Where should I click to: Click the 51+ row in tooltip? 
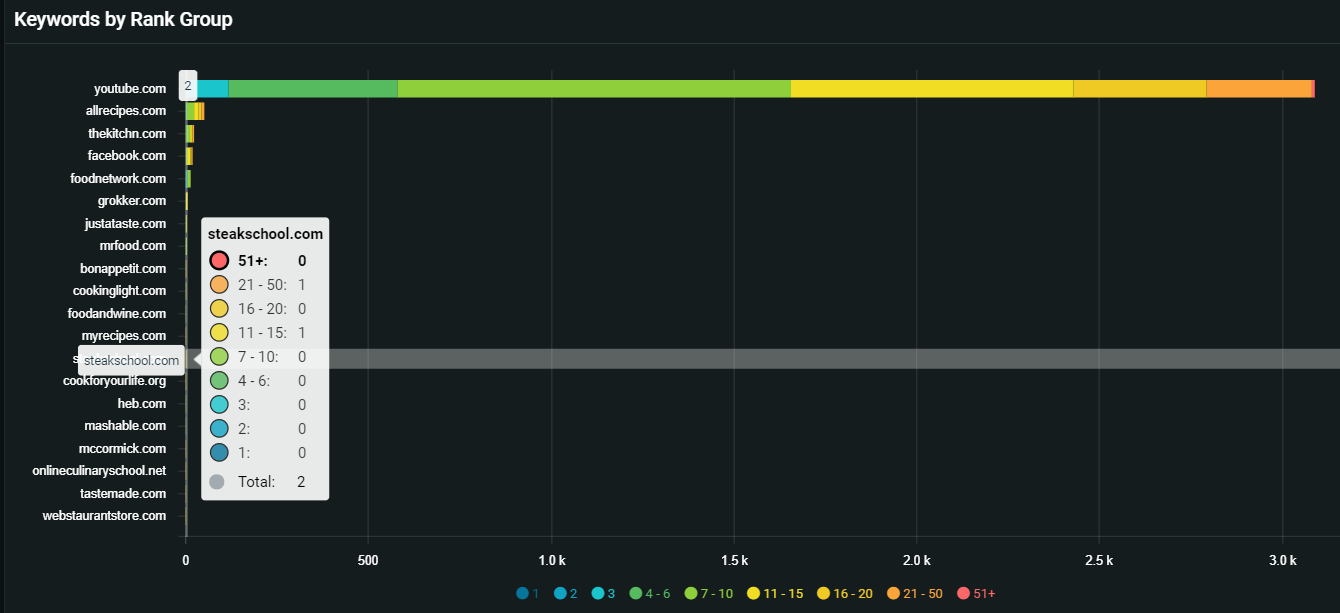(x=257, y=261)
